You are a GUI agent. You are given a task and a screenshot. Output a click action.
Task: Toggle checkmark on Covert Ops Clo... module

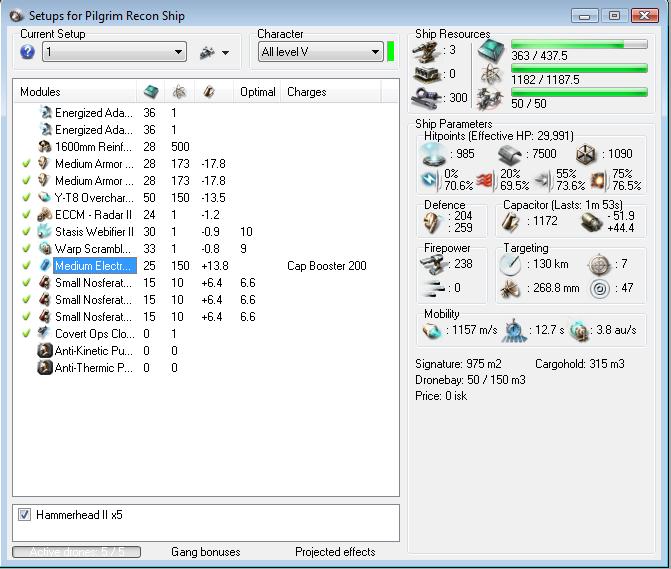point(26,333)
